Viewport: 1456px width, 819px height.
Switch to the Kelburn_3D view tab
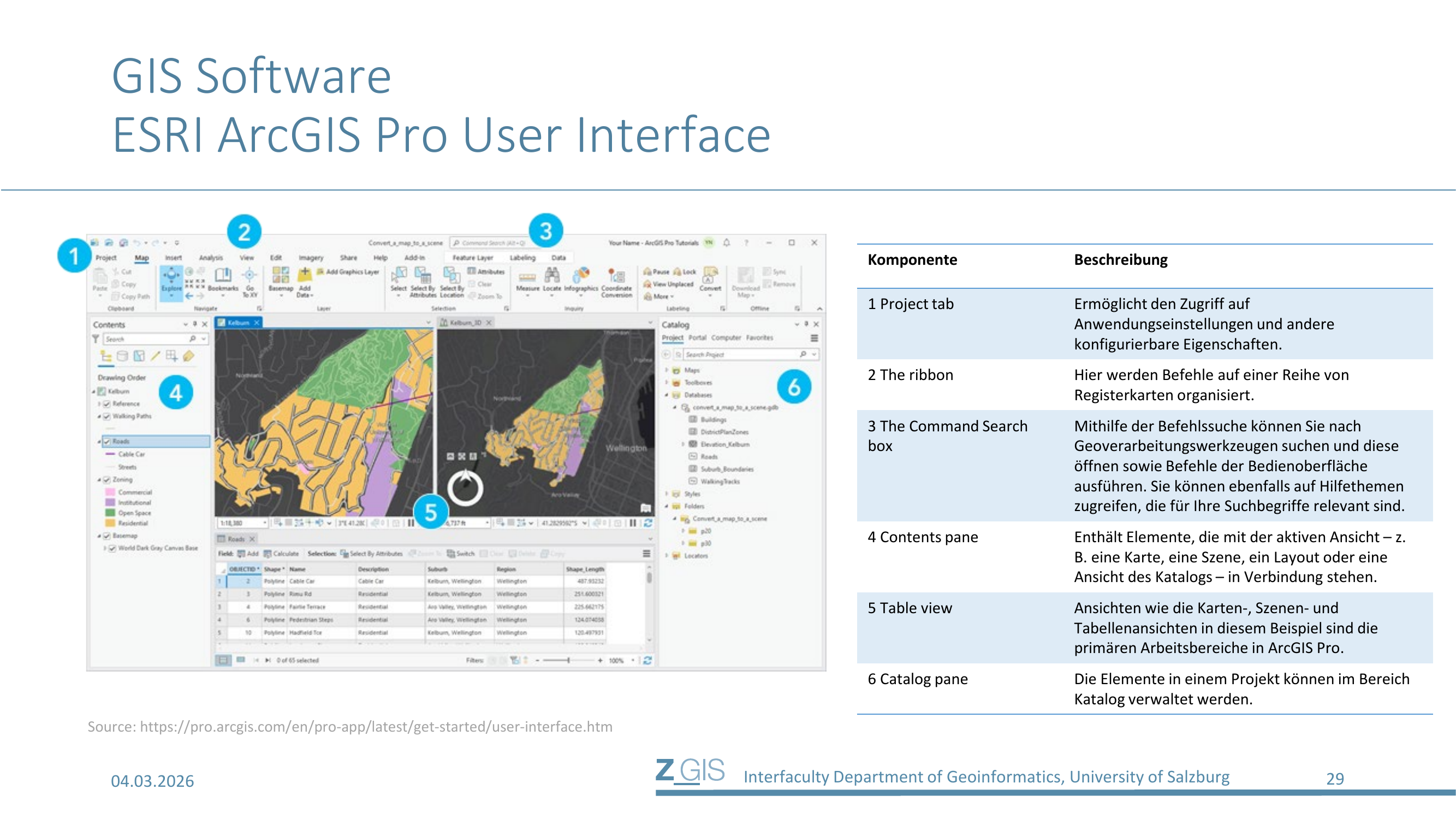click(x=465, y=323)
